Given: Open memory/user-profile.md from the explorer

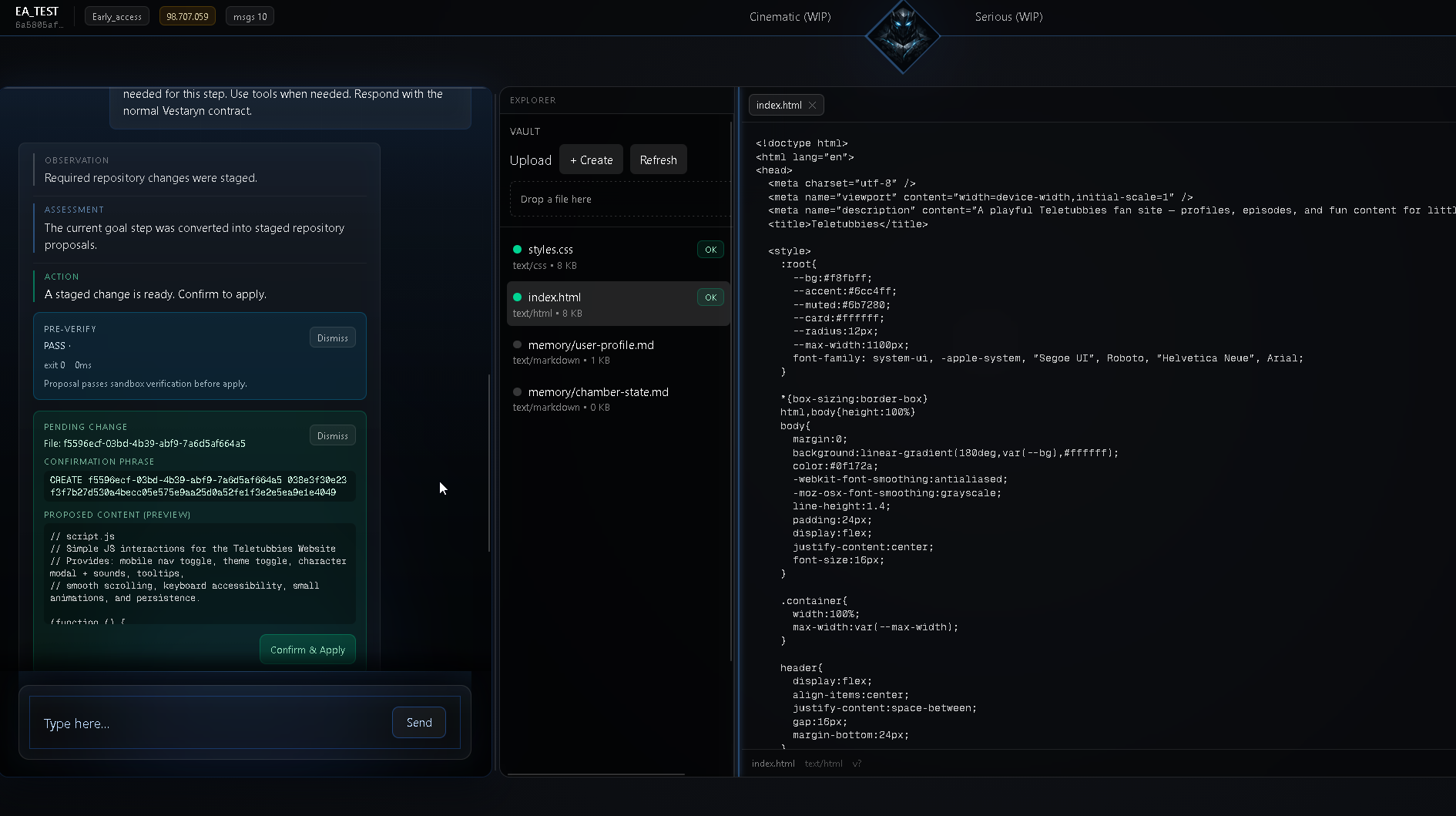Looking at the screenshot, I should [591, 345].
